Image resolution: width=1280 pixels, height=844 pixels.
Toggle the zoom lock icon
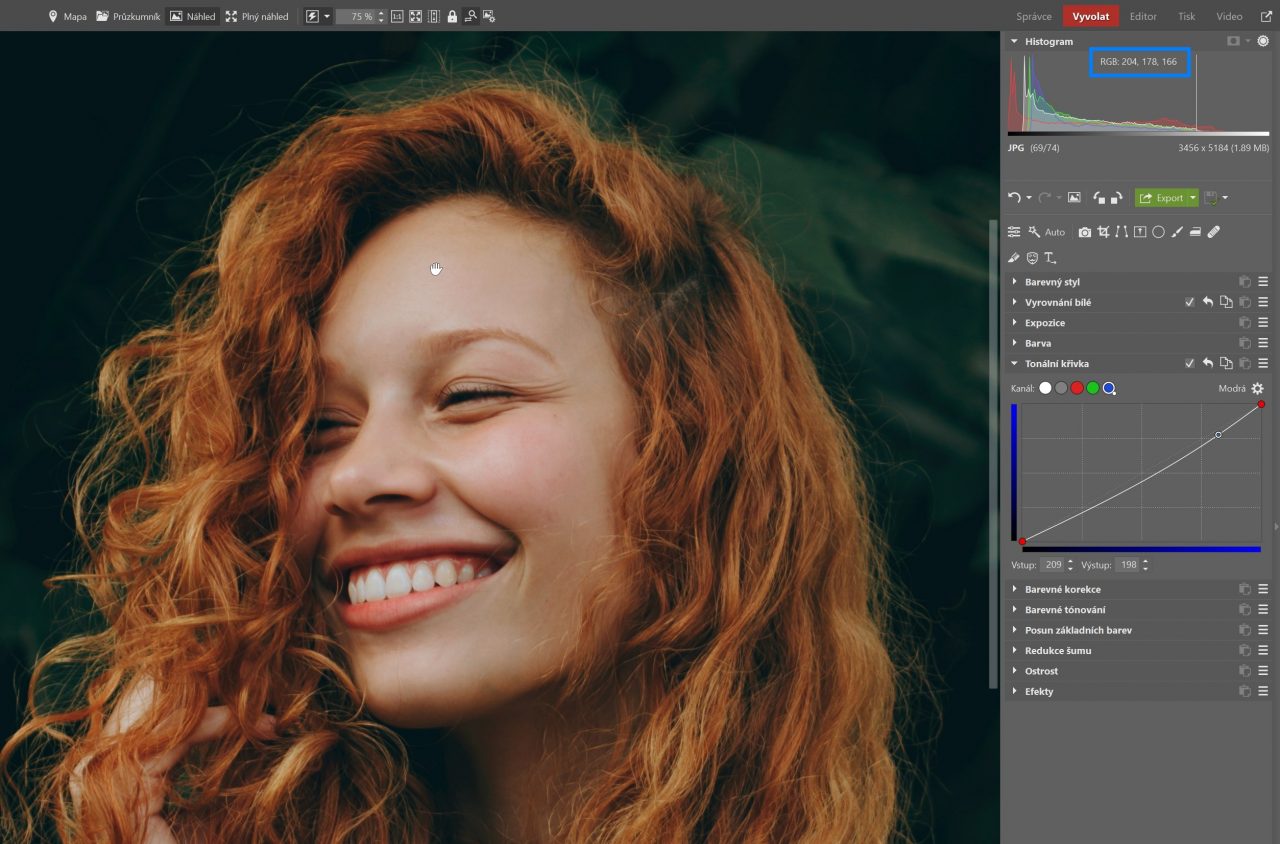click(452, 17)
